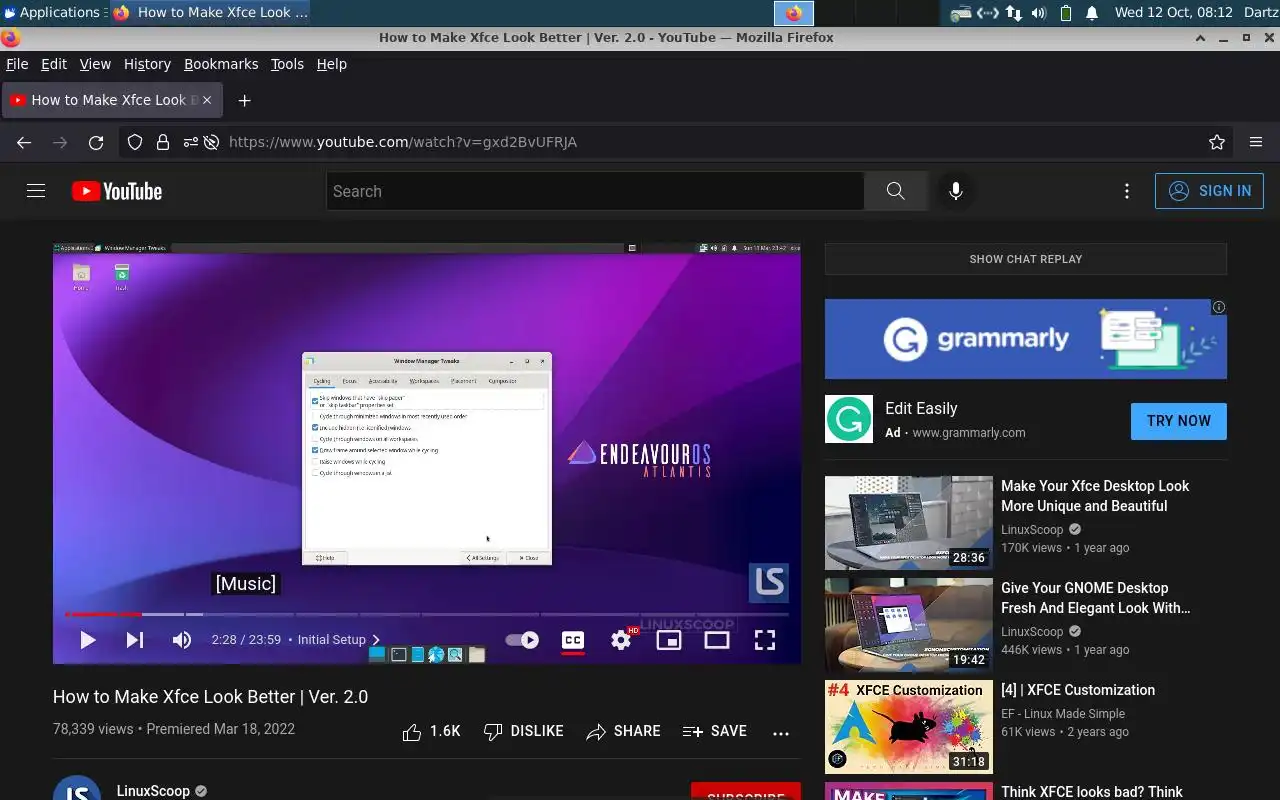
Task: Play the YouTube video
Action: click(87, 640)
